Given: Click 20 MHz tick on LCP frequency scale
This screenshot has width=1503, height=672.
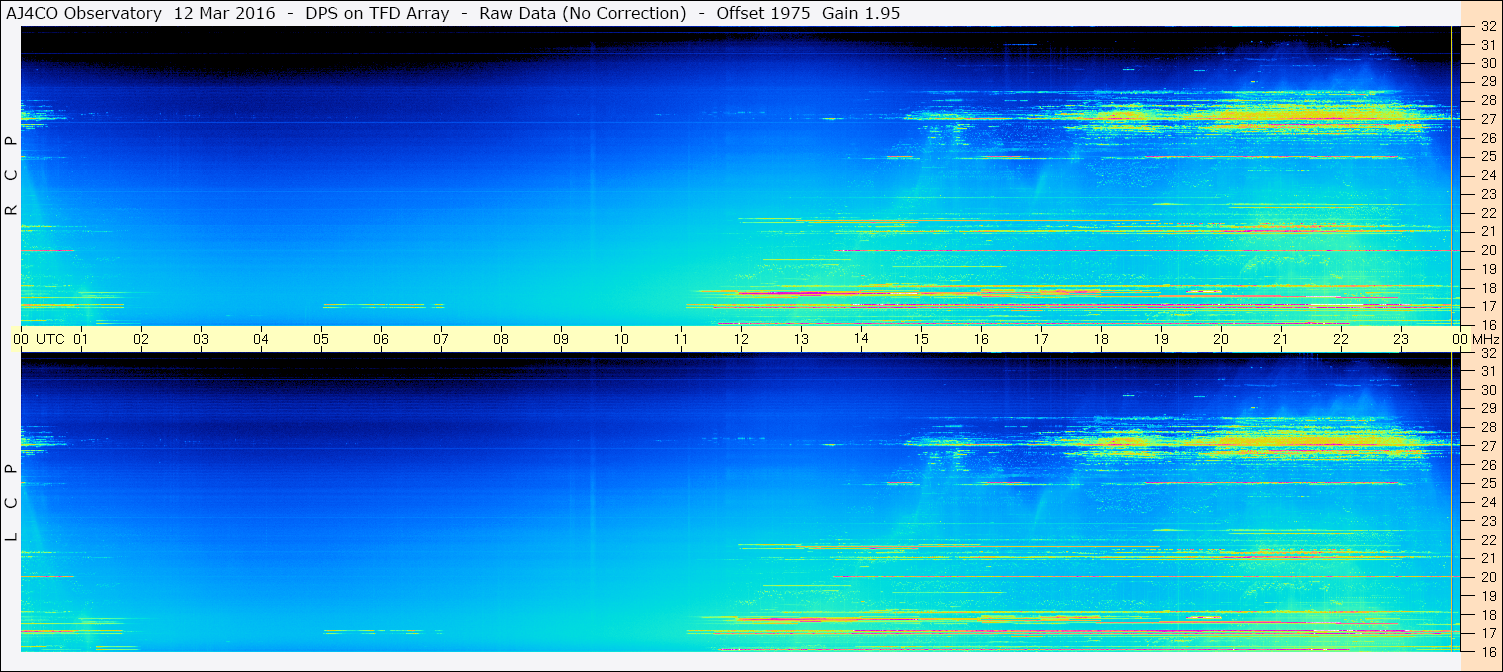Looking at the screenshot, I should pyautogui.click(x=1487, y=577).
